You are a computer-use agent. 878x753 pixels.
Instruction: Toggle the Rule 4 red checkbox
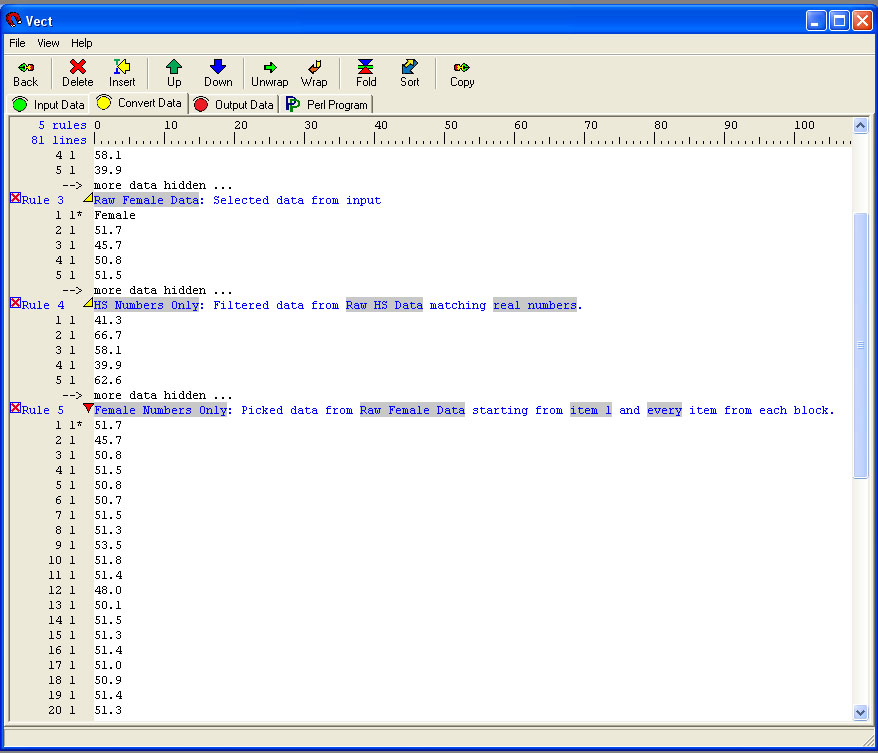(15, 303)
